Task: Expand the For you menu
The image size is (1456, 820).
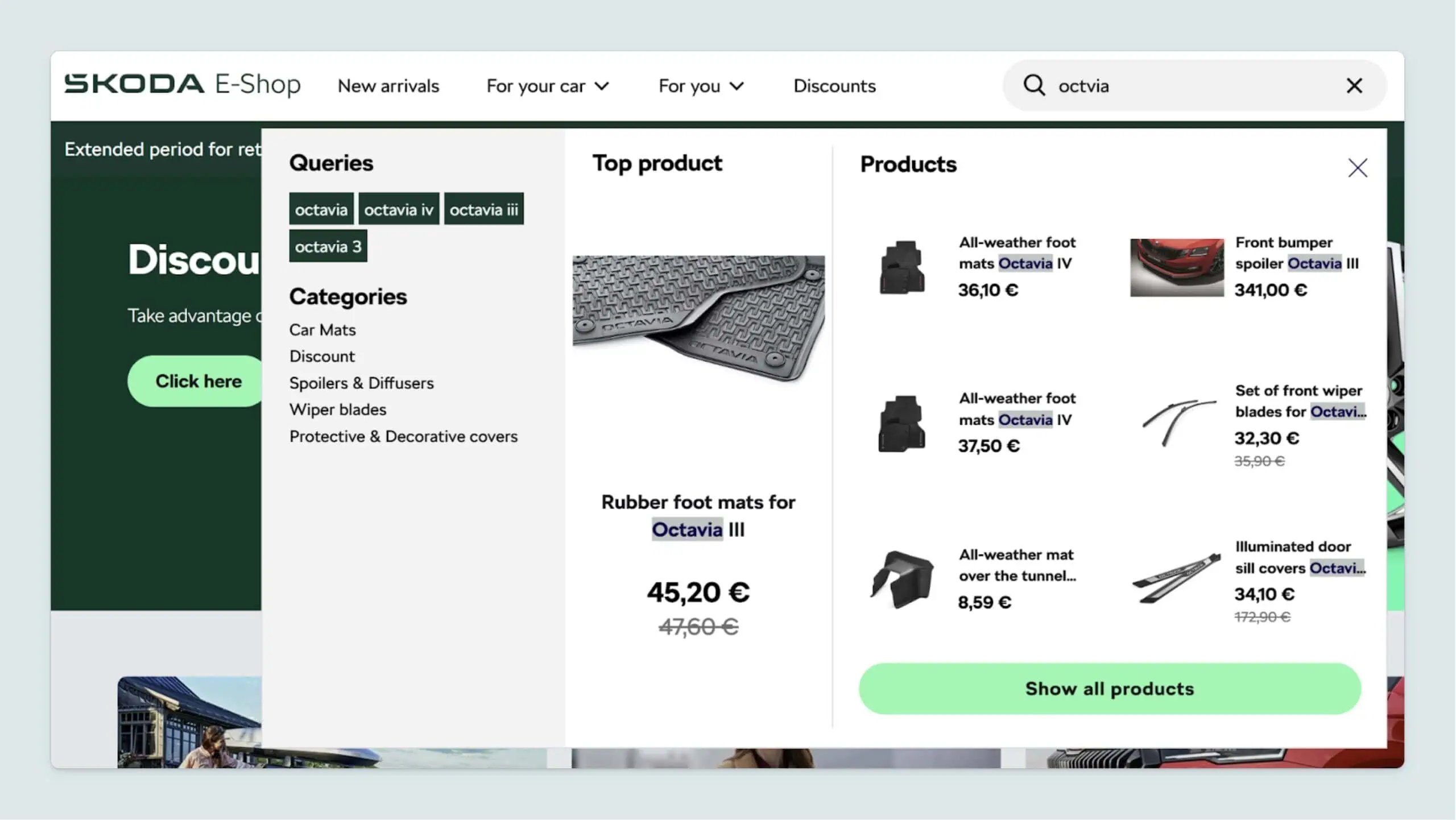Action: pyautogui.click(x=701, y=86)
